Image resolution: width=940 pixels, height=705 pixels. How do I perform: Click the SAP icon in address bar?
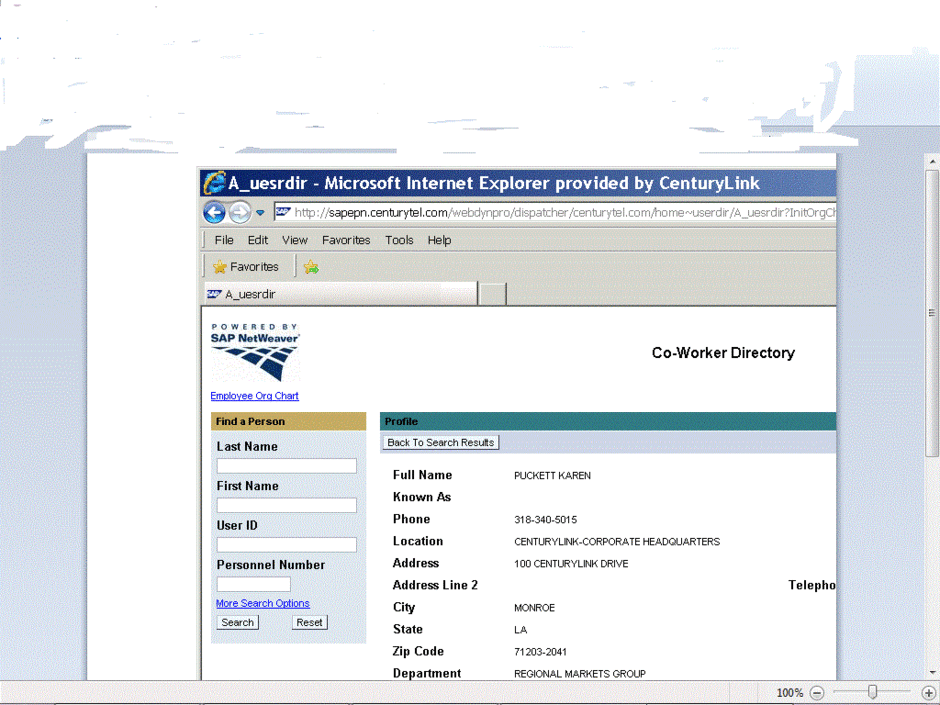[x=284, y=212]
